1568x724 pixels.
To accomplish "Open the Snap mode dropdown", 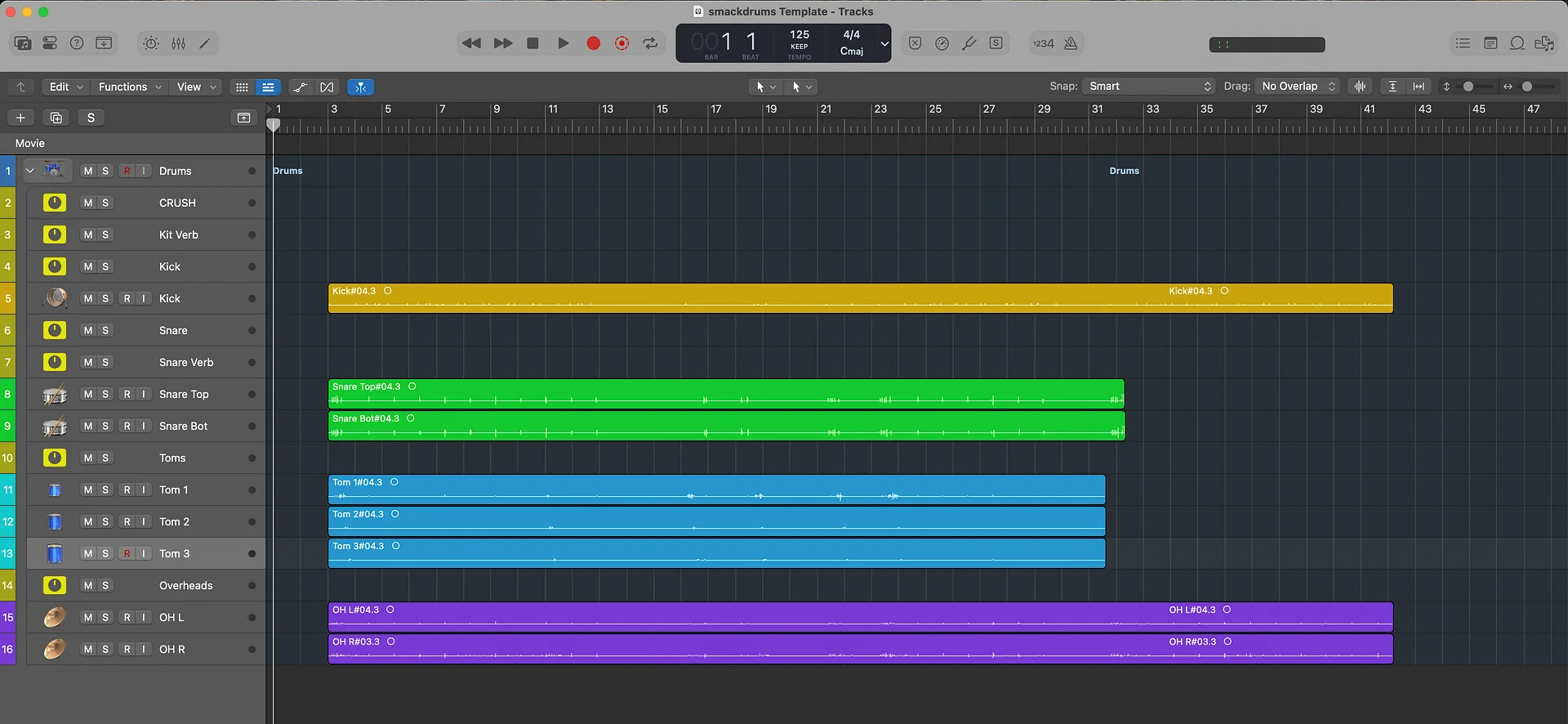I will tap(1149, 87).
